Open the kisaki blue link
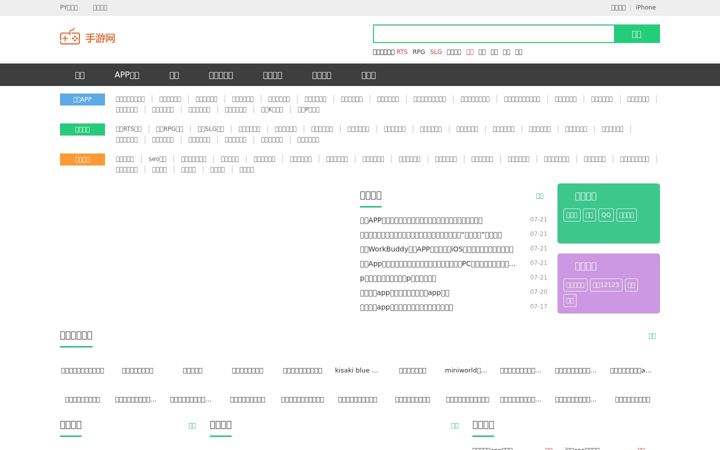This screenshot has width=720, height=450. (x=357, y=370)
